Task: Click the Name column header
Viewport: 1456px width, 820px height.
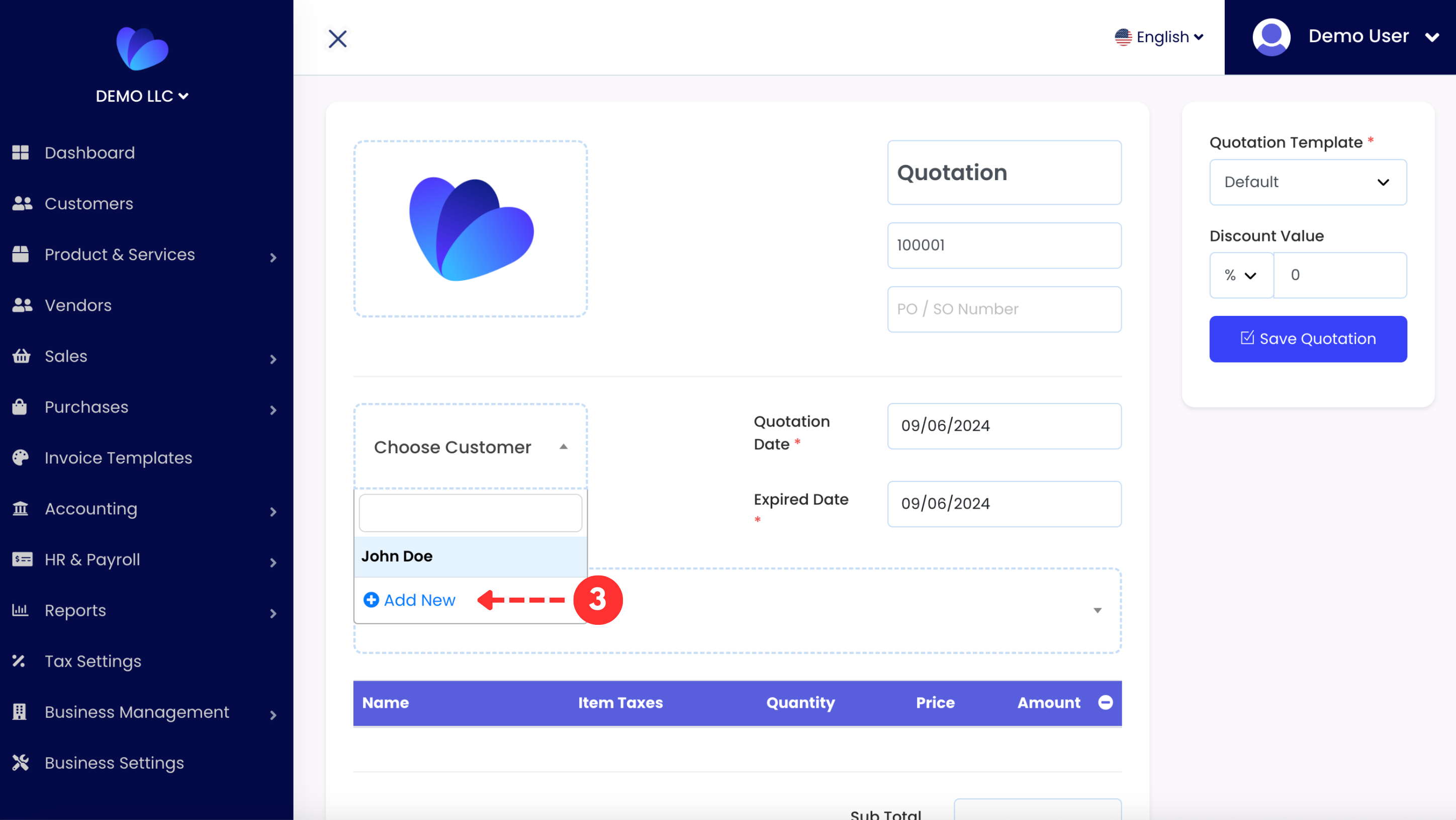Action: pos(386,703)
